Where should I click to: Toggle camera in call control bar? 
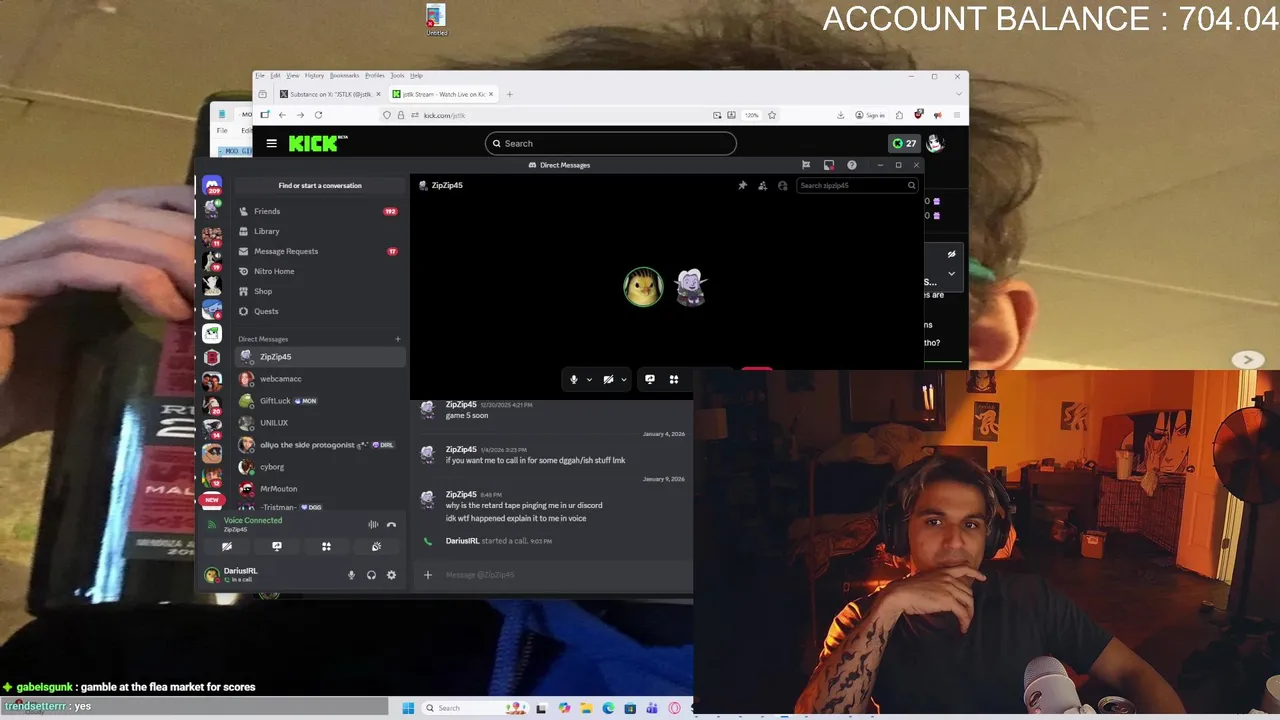[608, 379]
